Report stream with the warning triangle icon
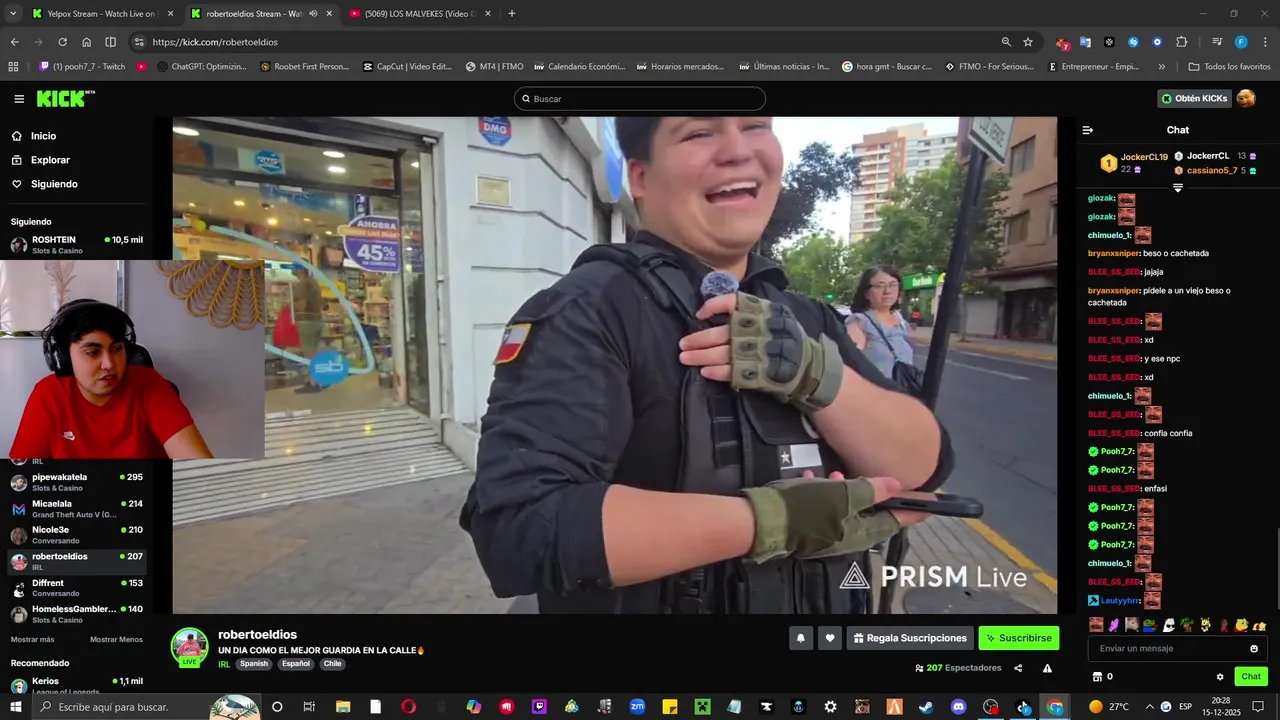 pyautogui.click(x=1047, y=668)
